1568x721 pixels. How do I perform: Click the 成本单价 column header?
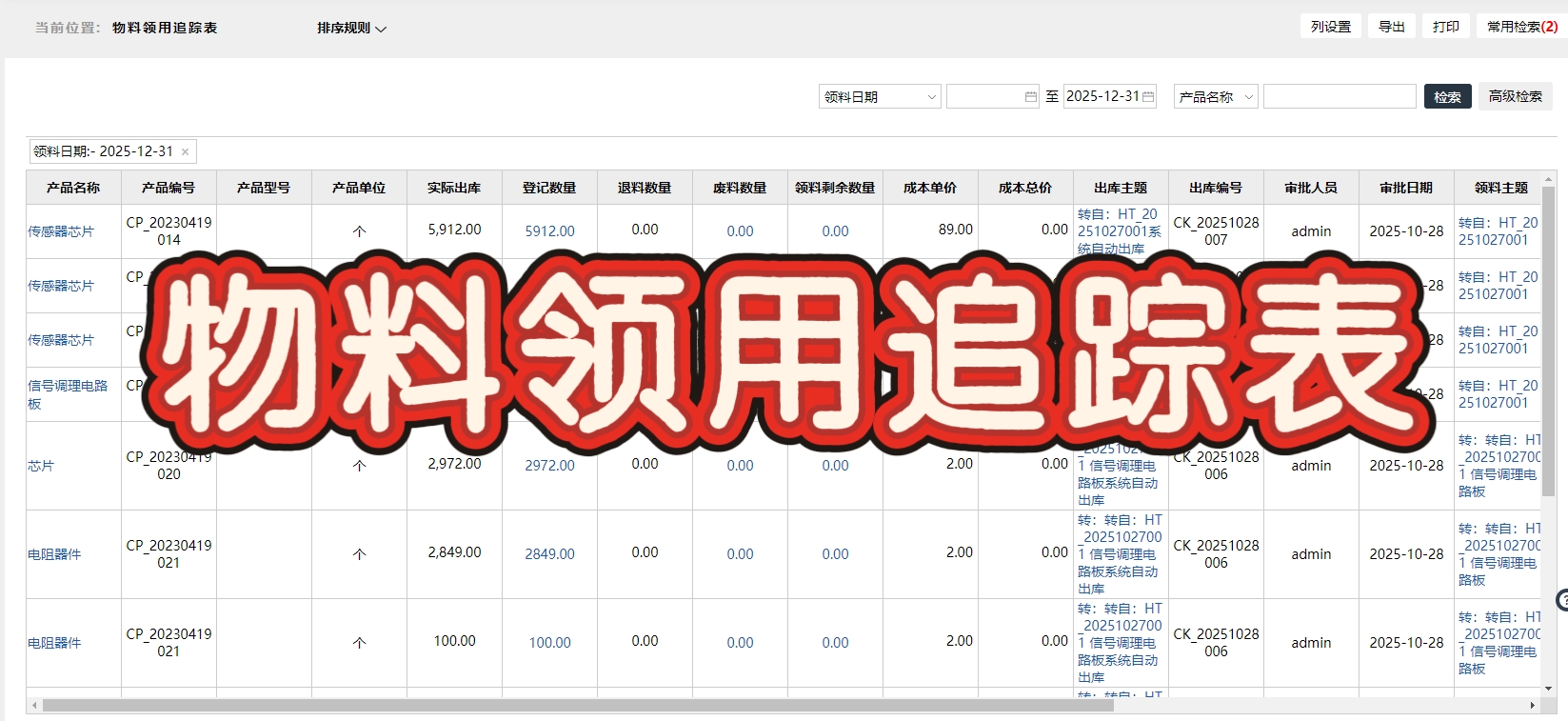[x=930, y=188]
